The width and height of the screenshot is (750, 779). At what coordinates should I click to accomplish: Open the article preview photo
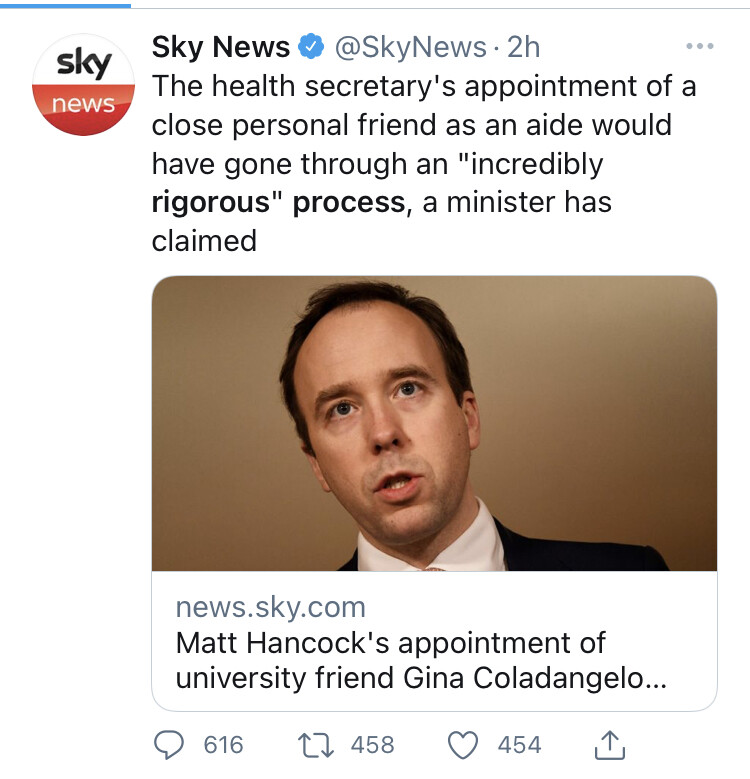pyautogui.click(x=434, y=423)
